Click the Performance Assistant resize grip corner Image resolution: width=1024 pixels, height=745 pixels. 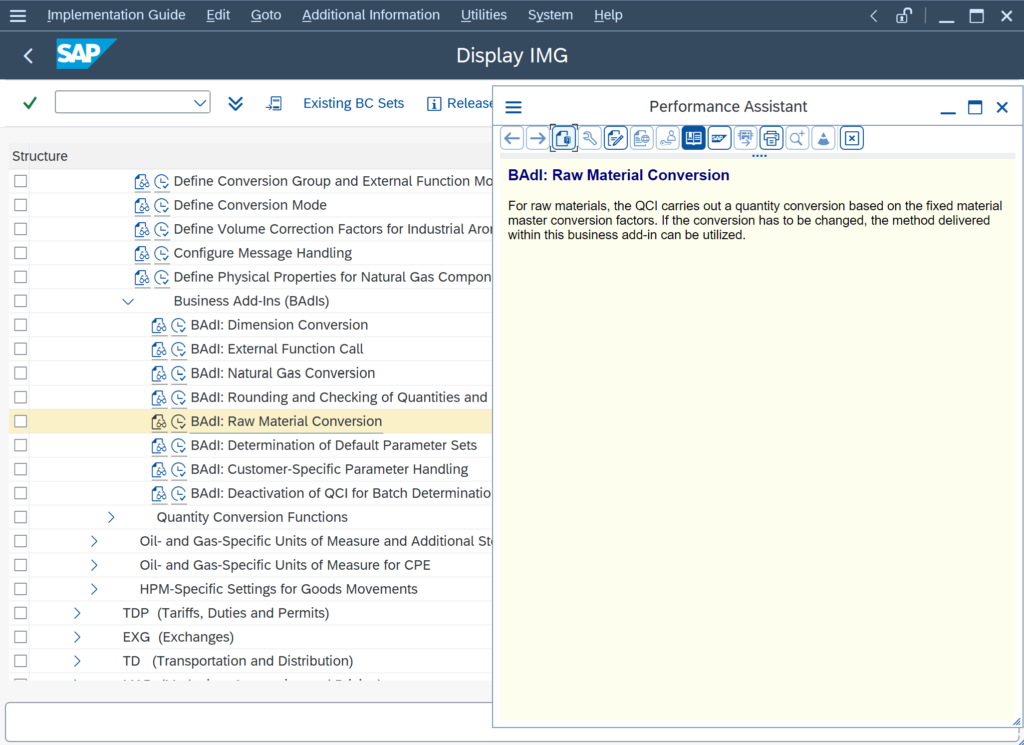tap(1016, 721)
